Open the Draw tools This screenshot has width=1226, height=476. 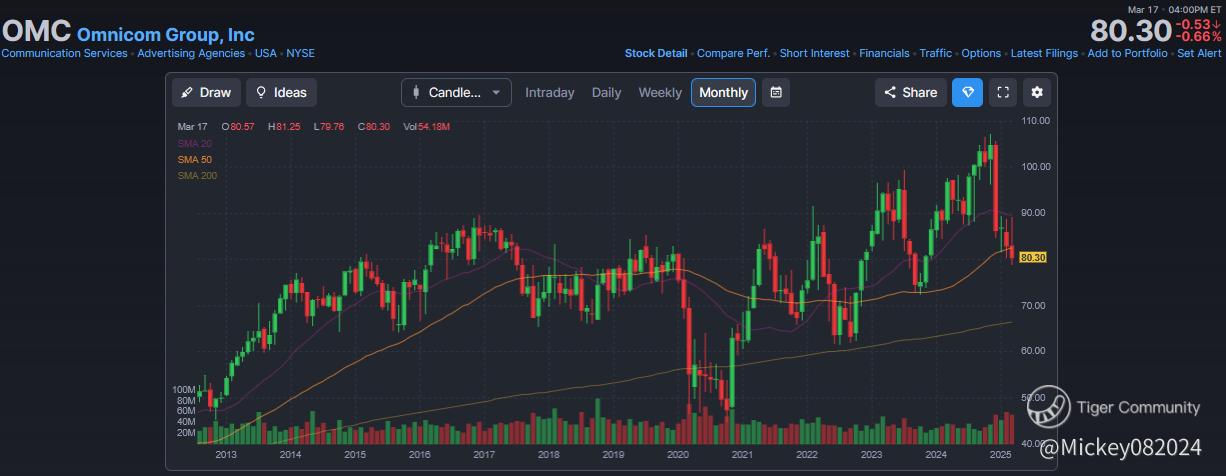coord(206,92)
